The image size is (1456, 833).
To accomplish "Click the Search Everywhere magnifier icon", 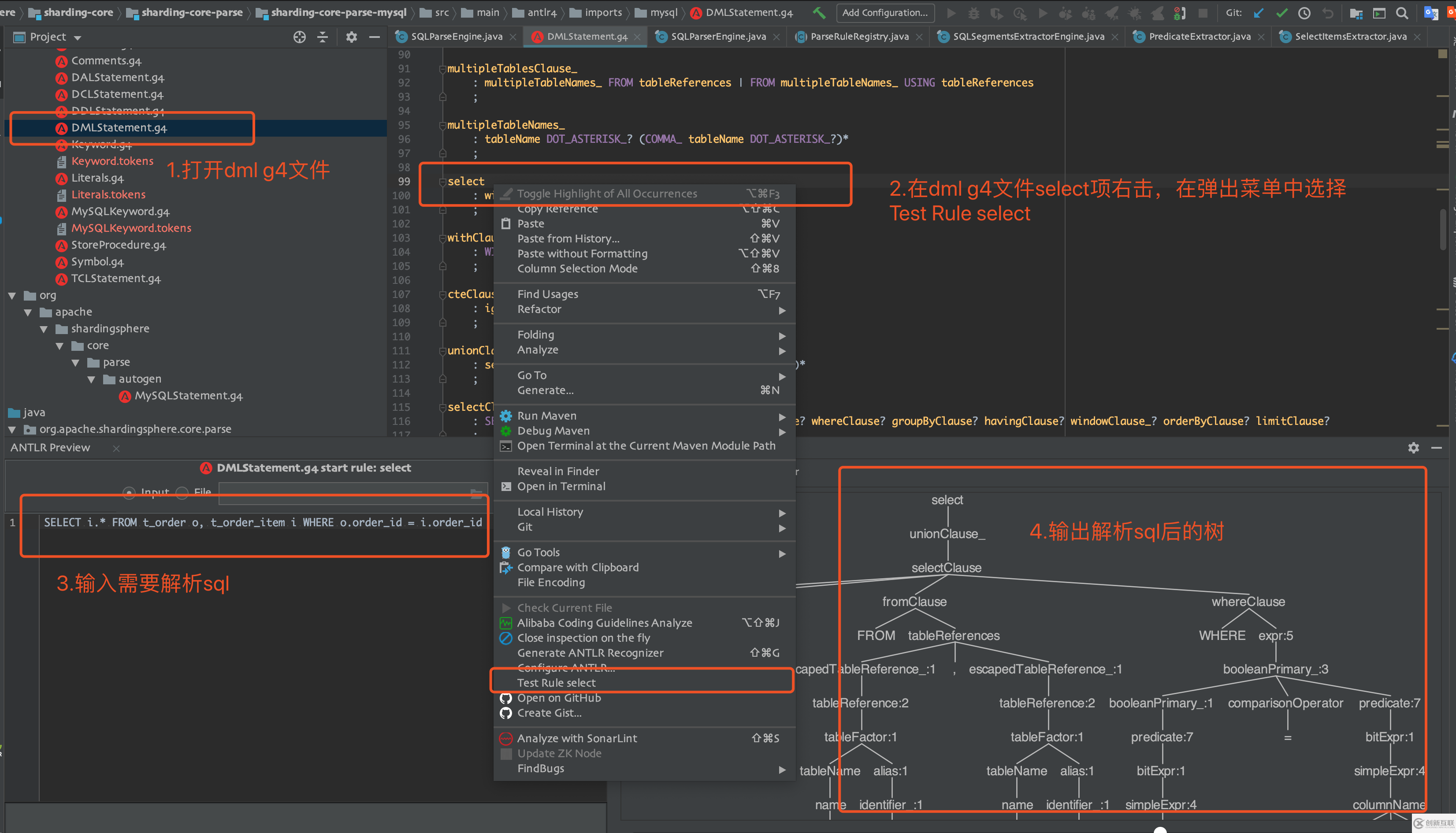I will (x=1402, y=13).
